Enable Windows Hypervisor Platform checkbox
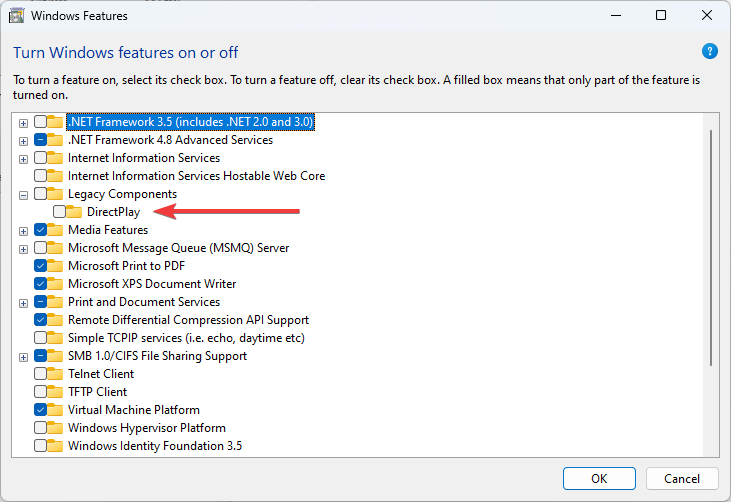Screen dimensions: 731x502 pyautogui.click(x=41, y=427)
